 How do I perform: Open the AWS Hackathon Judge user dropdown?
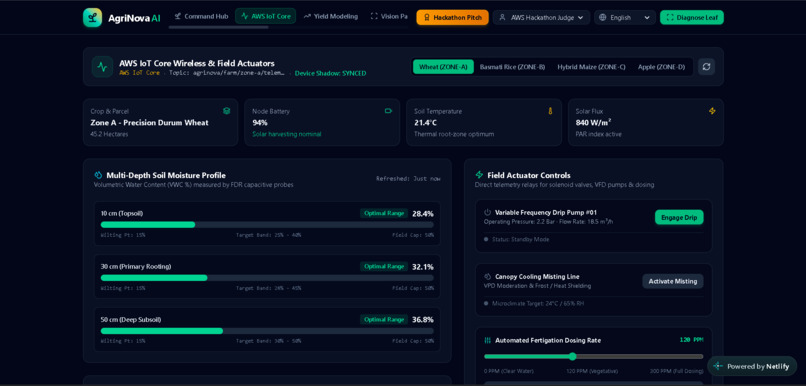[x=541, y=17]
